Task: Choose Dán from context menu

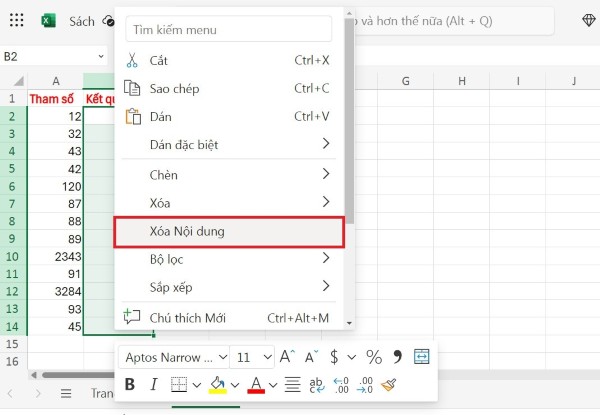Action: point(228,117)
